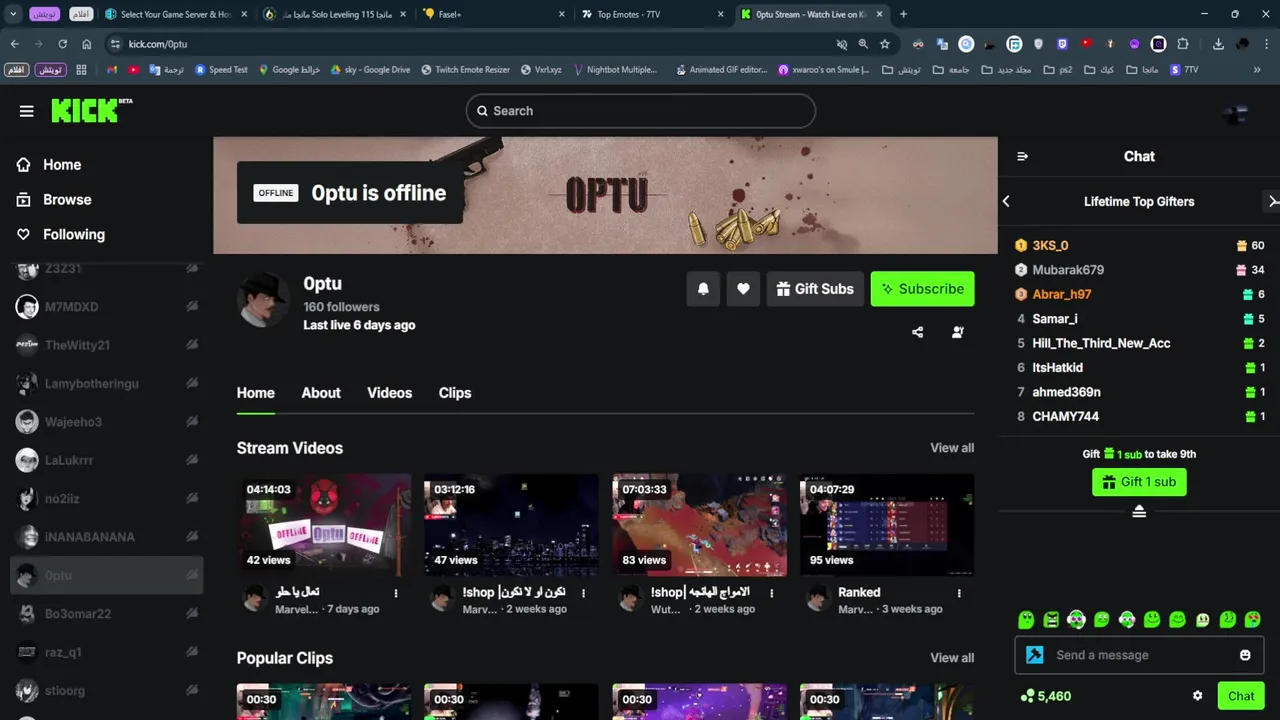Click the Kick logo
The width and height of the screenshot is (1280, 720).
91,110
